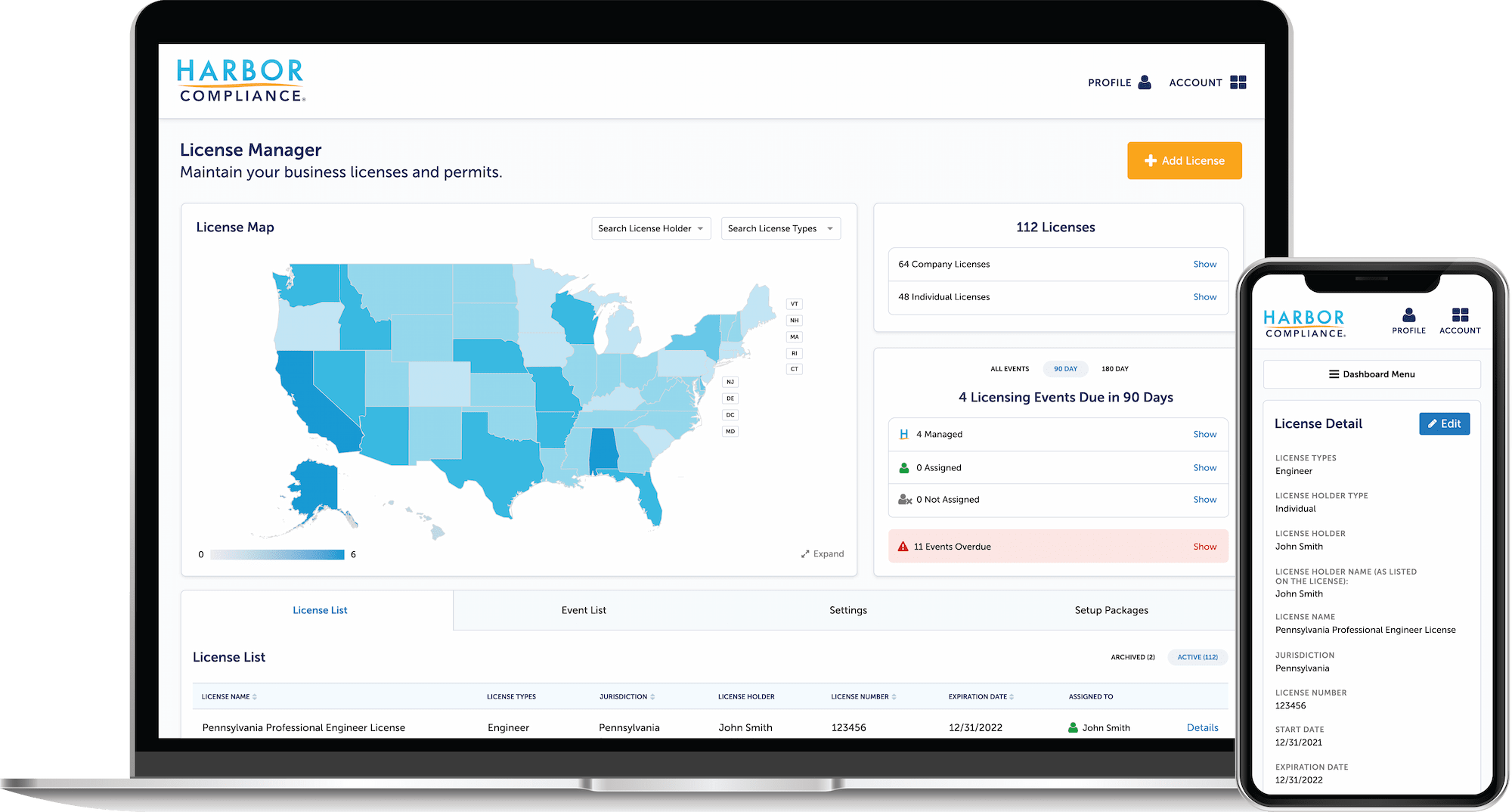Viewport: 1512px width, 812px height.
Task: Click the Add License button
Action: (1184, 160)
